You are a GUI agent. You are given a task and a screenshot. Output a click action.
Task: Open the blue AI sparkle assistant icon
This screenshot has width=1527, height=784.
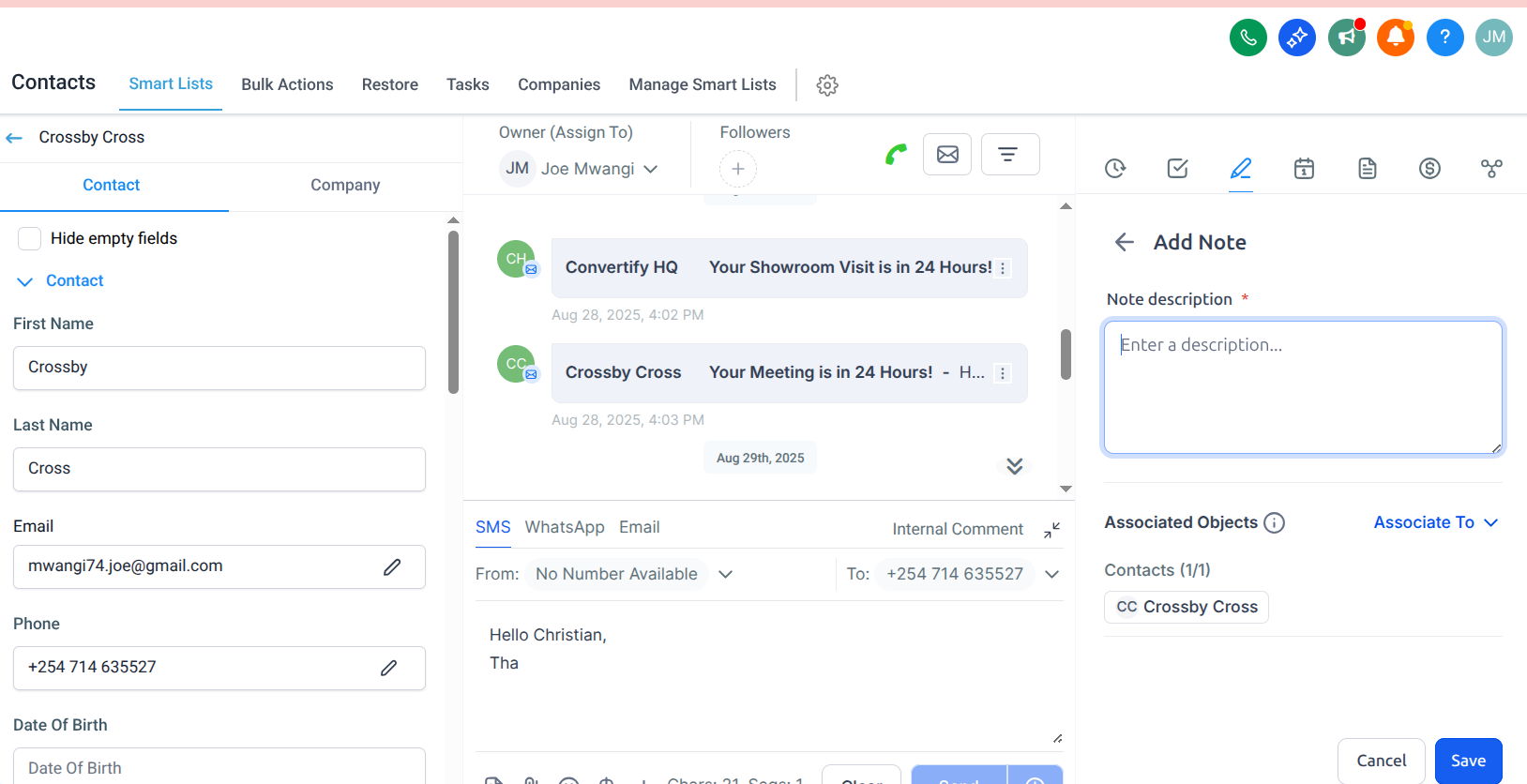[1297, 38]
